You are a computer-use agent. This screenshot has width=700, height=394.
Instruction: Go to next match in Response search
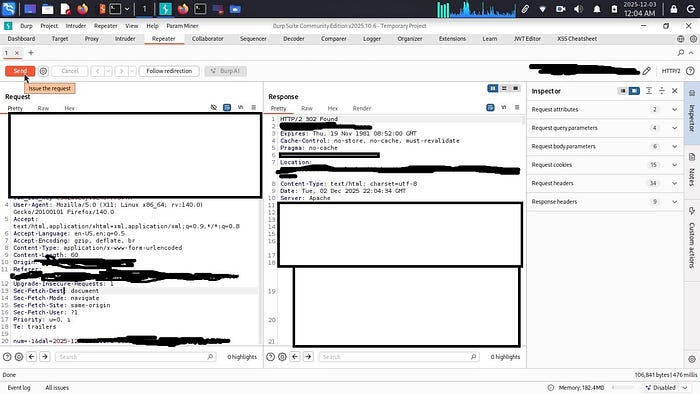pos(308,357)
